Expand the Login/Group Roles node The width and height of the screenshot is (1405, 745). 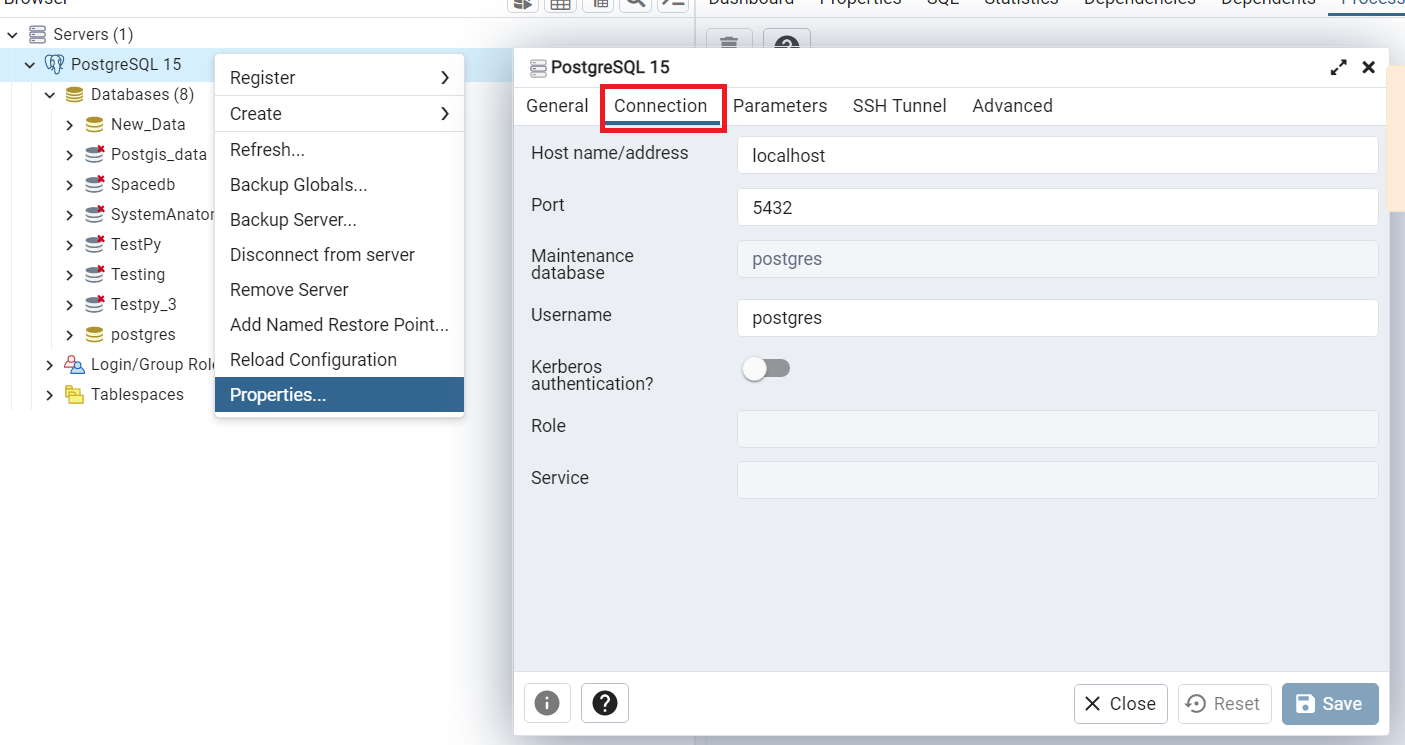coord(50,365)
